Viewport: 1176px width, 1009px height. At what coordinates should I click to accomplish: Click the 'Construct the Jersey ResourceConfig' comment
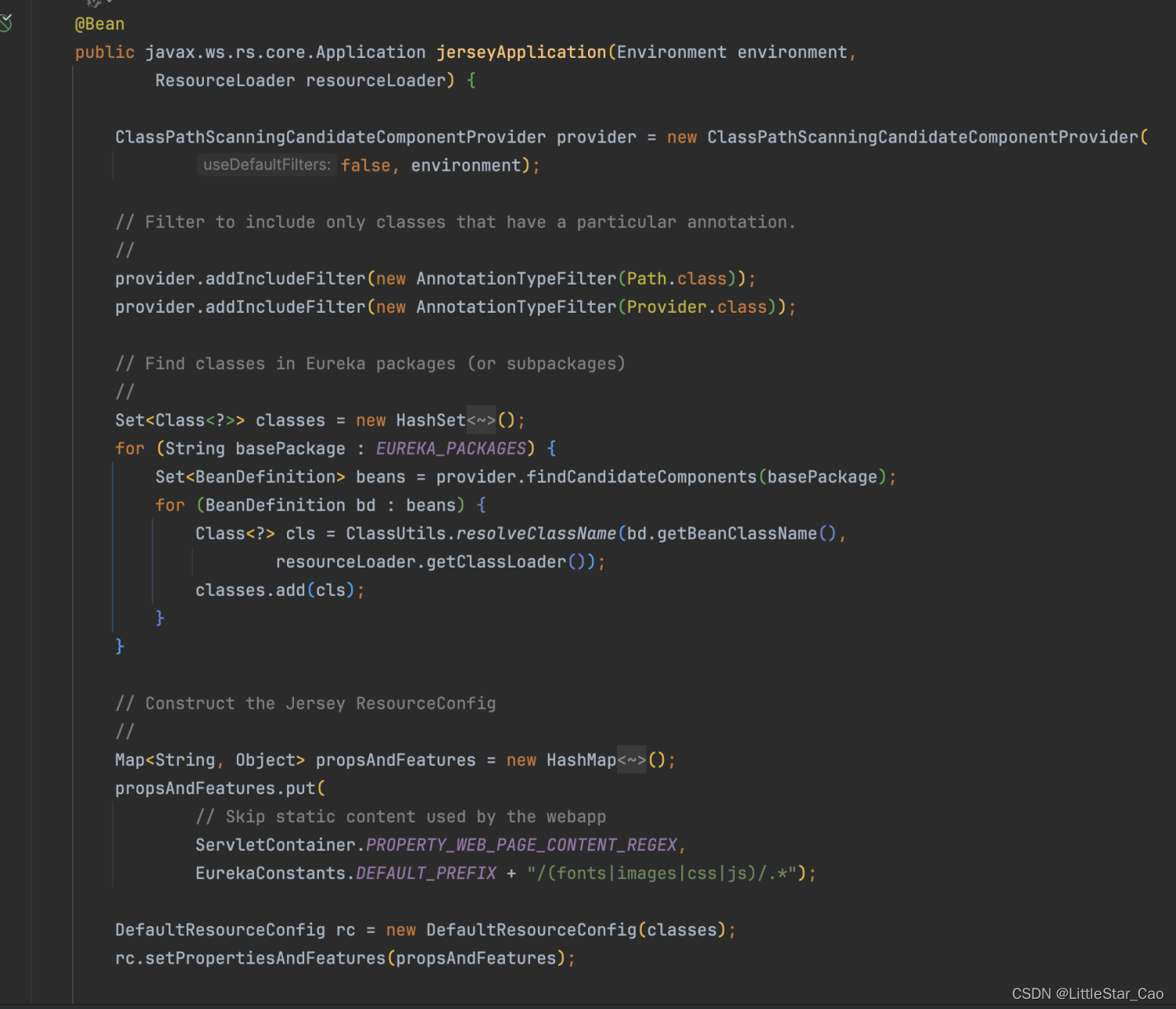(x=306, y=703)
